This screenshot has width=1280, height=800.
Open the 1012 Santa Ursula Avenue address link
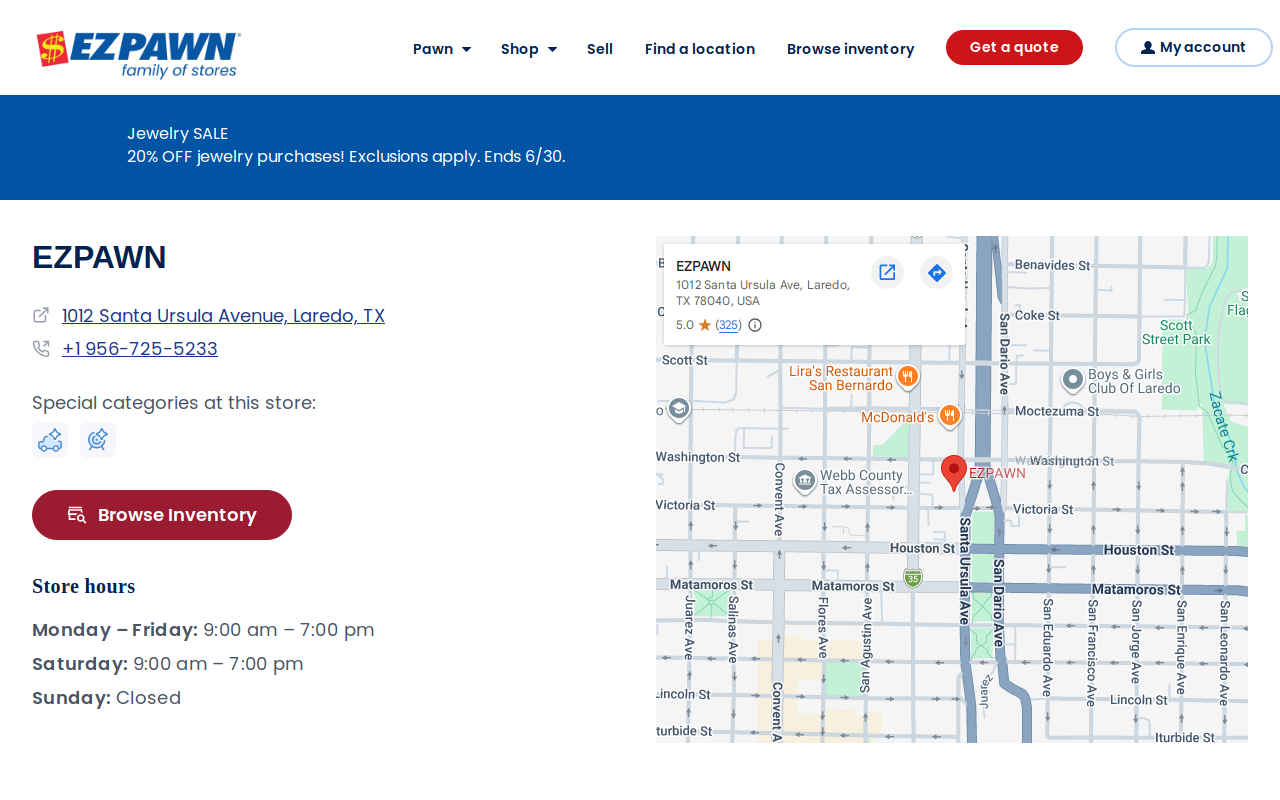tap(223, 316)
